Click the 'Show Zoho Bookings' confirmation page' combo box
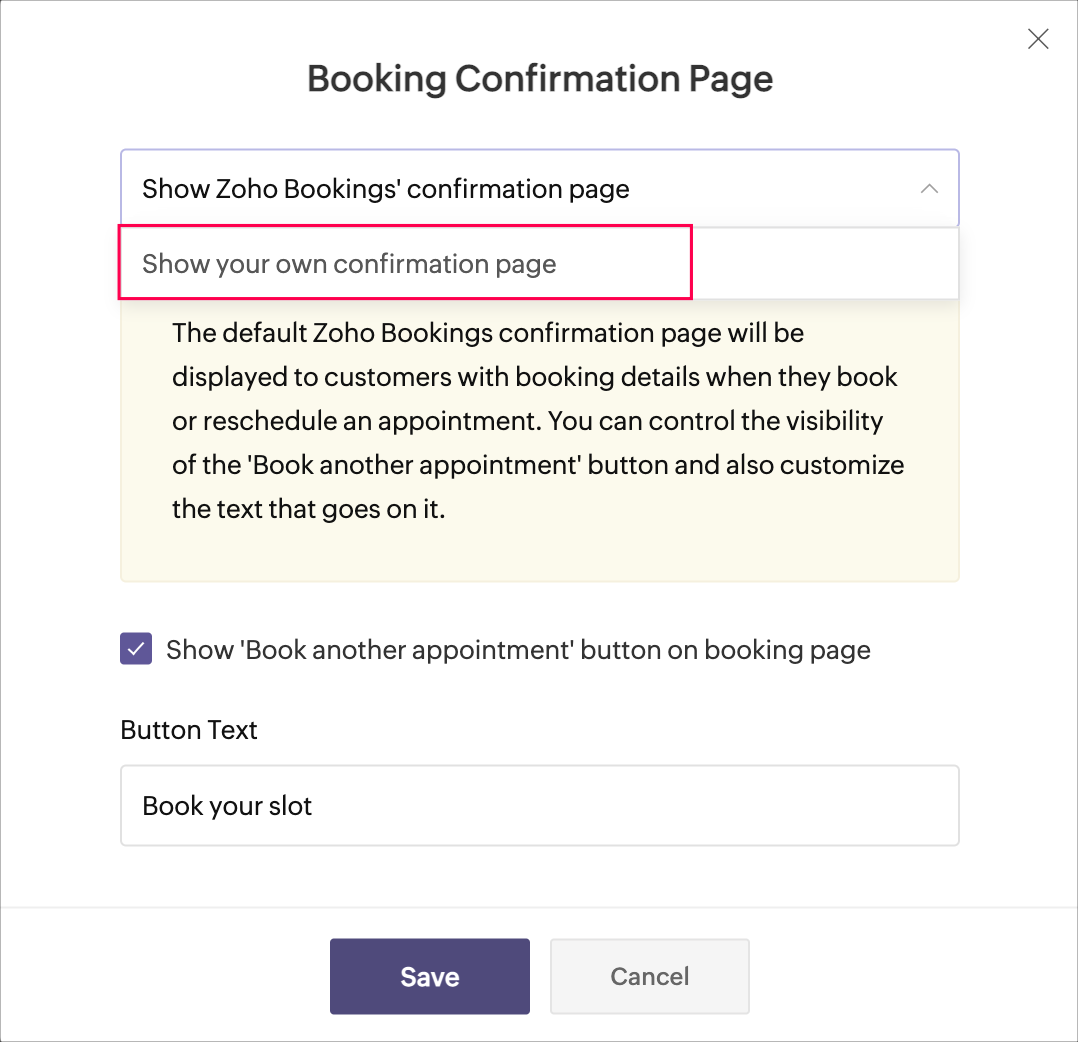Image resolution: width=1078 pixels, height=1042 pixels. point(540,188)
